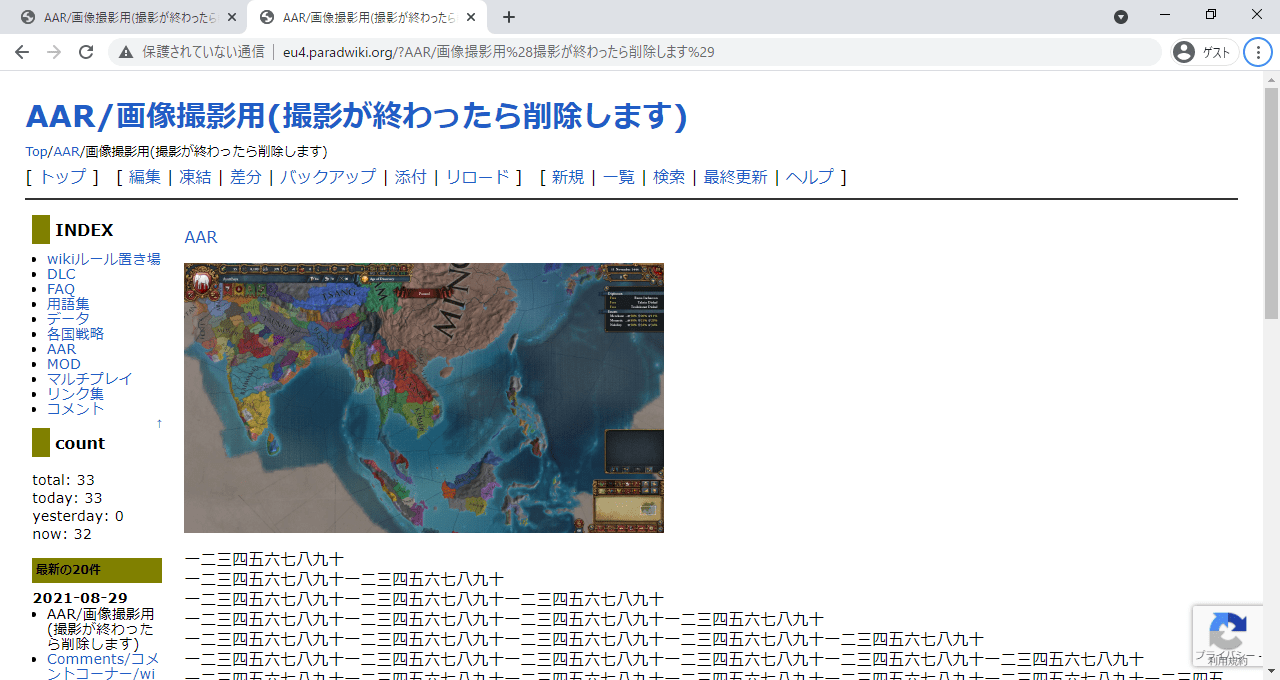This screenshot has width=1280, height=680.
Task: Close the first browser tab
Action: pos(232,17)
